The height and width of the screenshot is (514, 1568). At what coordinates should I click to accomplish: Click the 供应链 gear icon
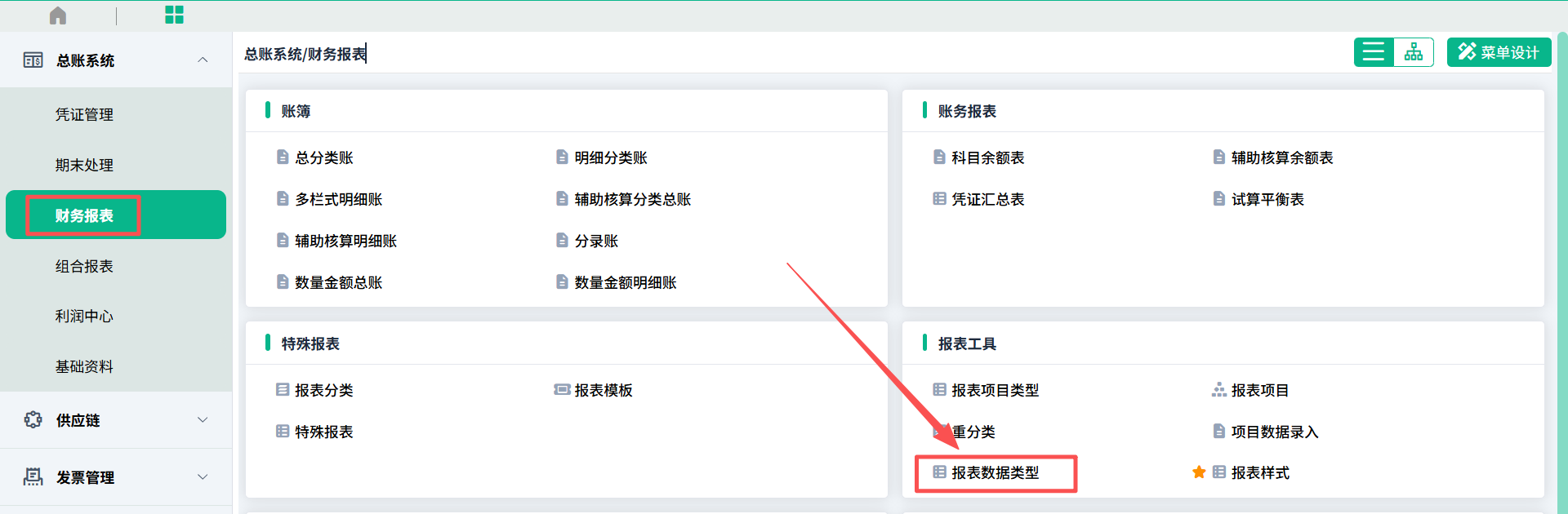coord(33,419)
